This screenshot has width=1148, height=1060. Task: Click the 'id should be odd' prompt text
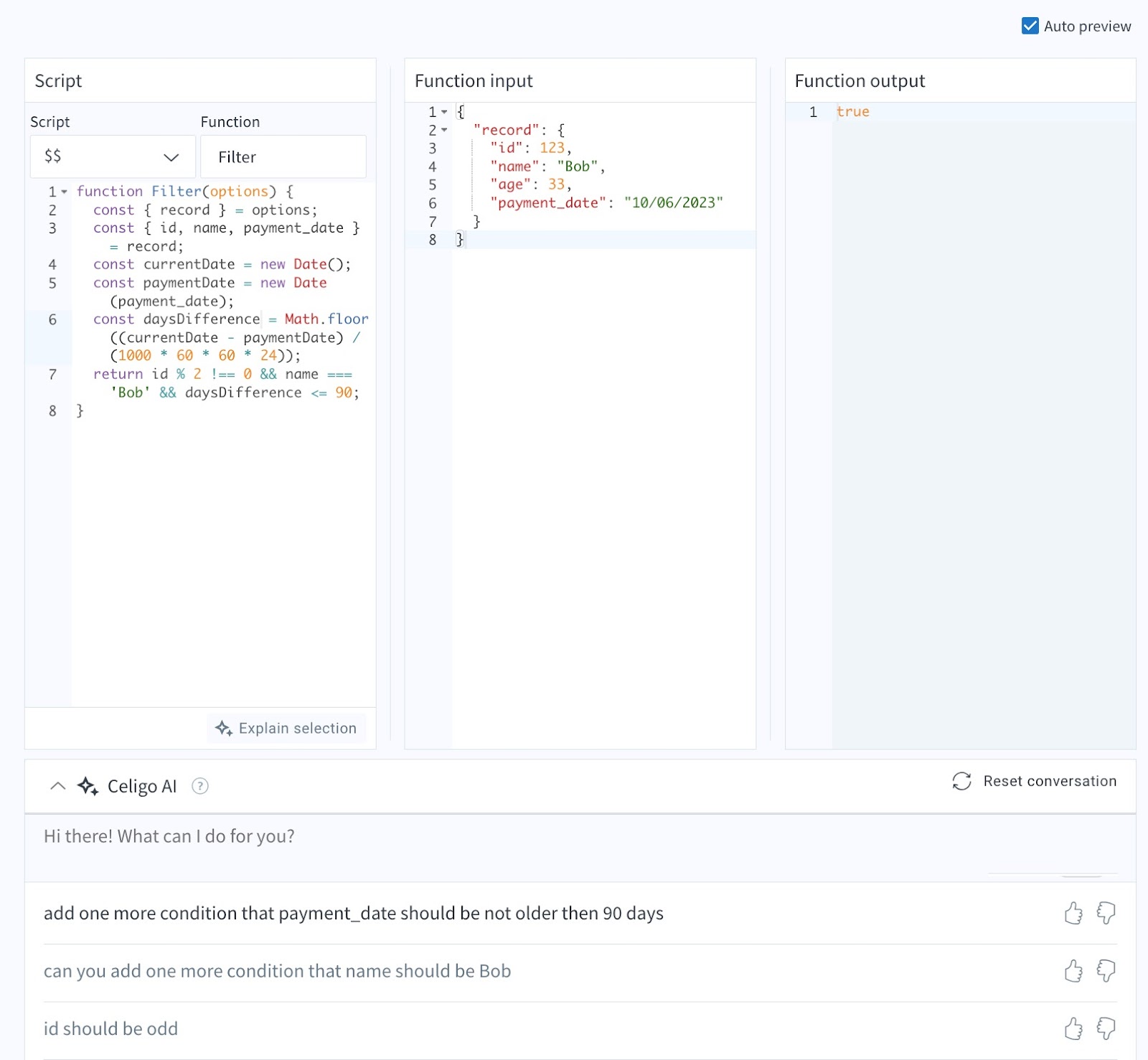(x=110, y=1028)
